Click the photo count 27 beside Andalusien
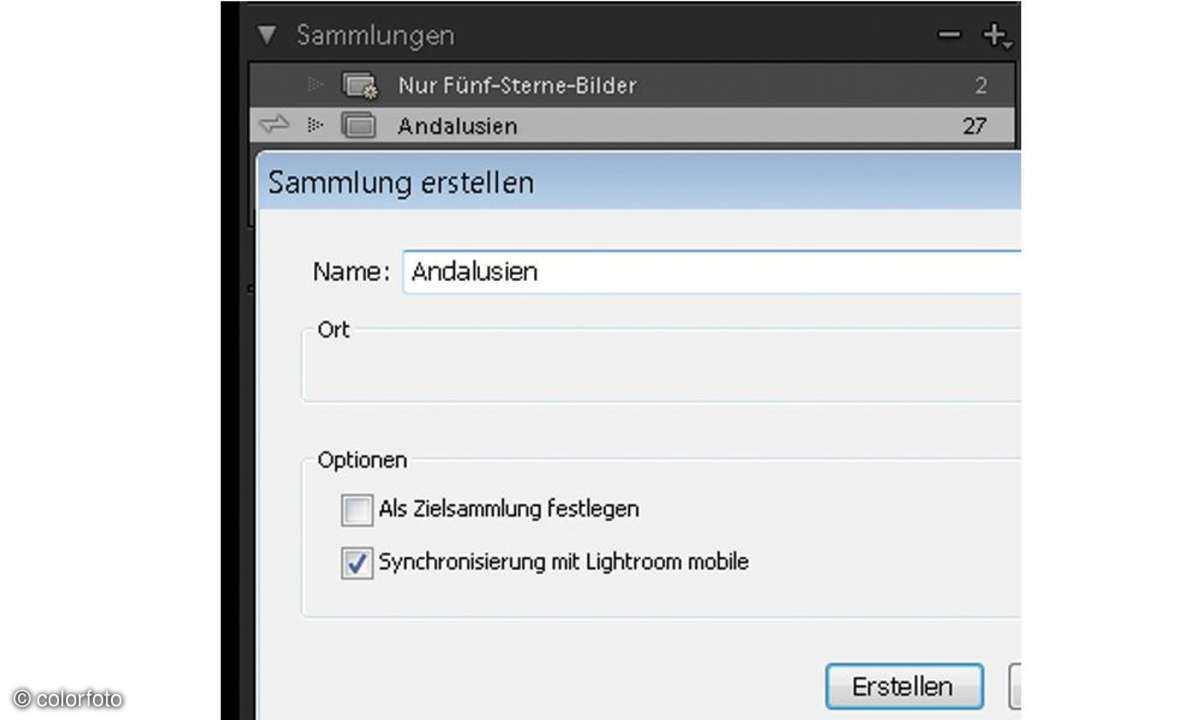This screenshot has height=720, width=1200. coord(973,126)
